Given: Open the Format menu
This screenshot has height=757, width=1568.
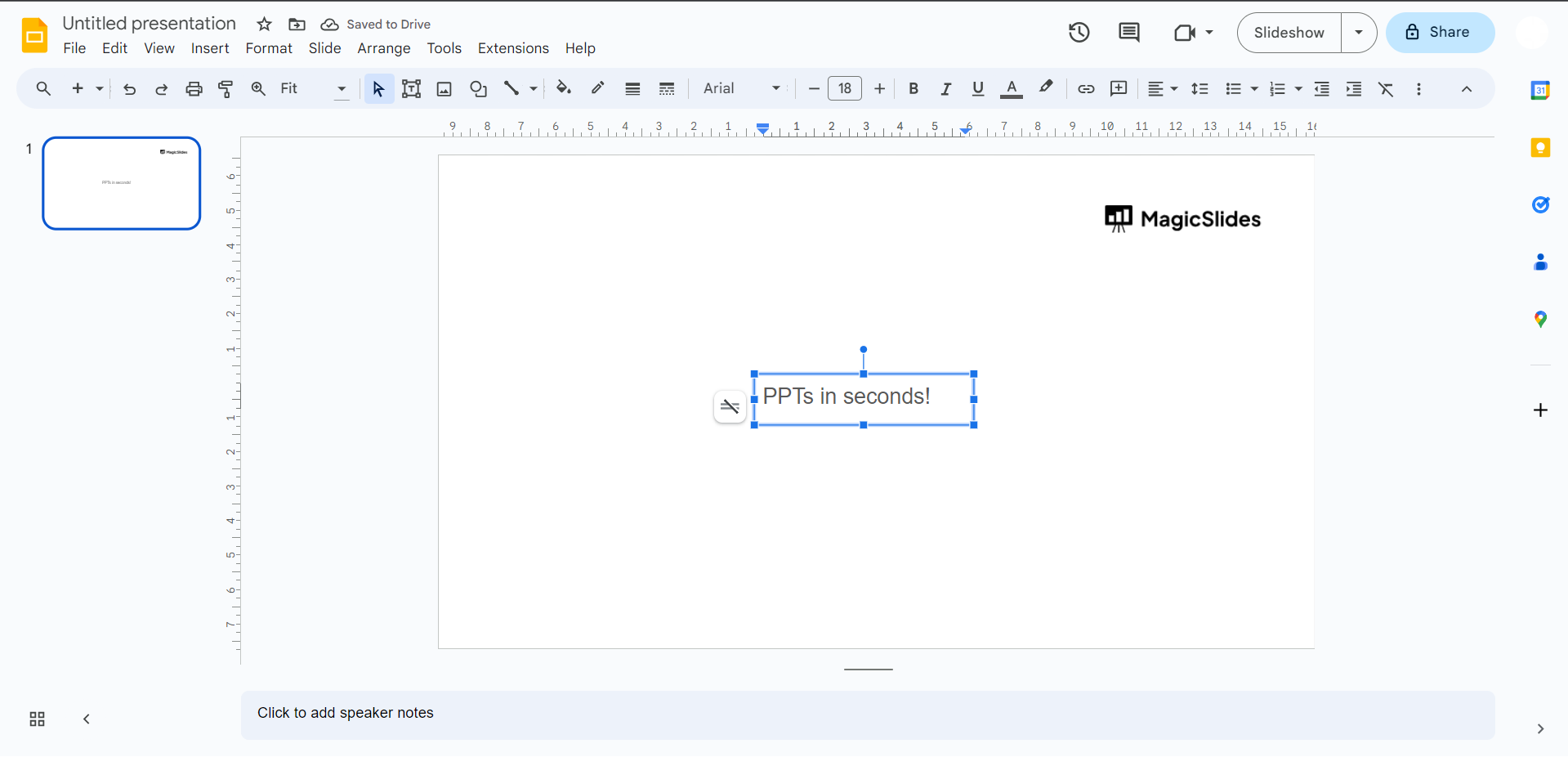Looking at the screenshot, I should pyautogui.click(x=269, y=48).
